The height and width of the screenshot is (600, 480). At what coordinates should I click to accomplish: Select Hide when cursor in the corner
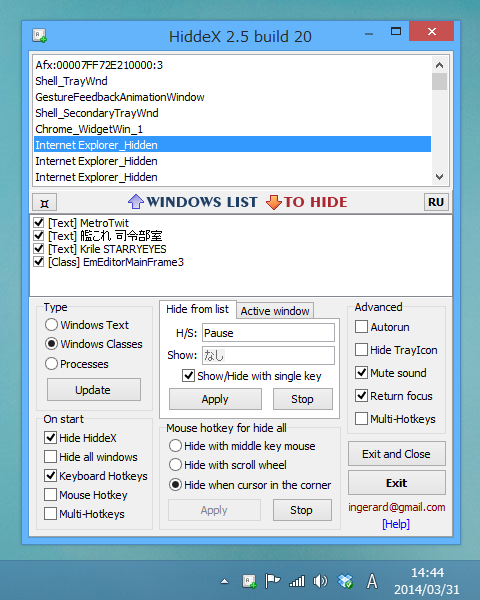click(250, 485)
